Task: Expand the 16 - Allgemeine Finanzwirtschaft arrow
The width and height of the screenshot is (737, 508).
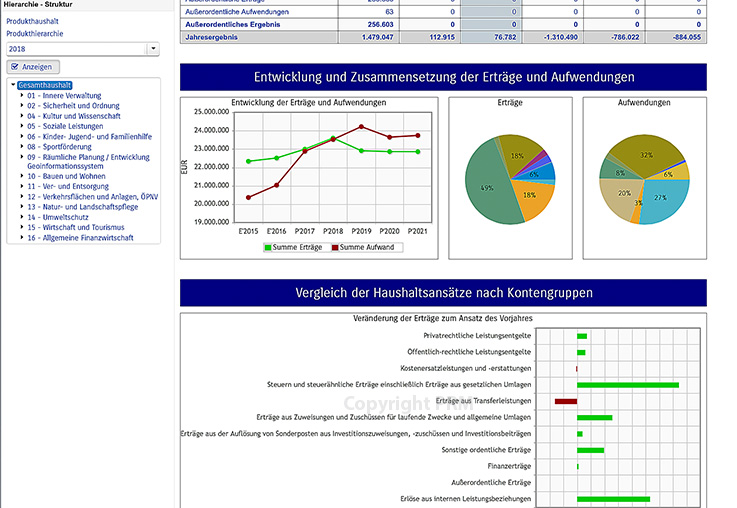Action: point(22,238)
